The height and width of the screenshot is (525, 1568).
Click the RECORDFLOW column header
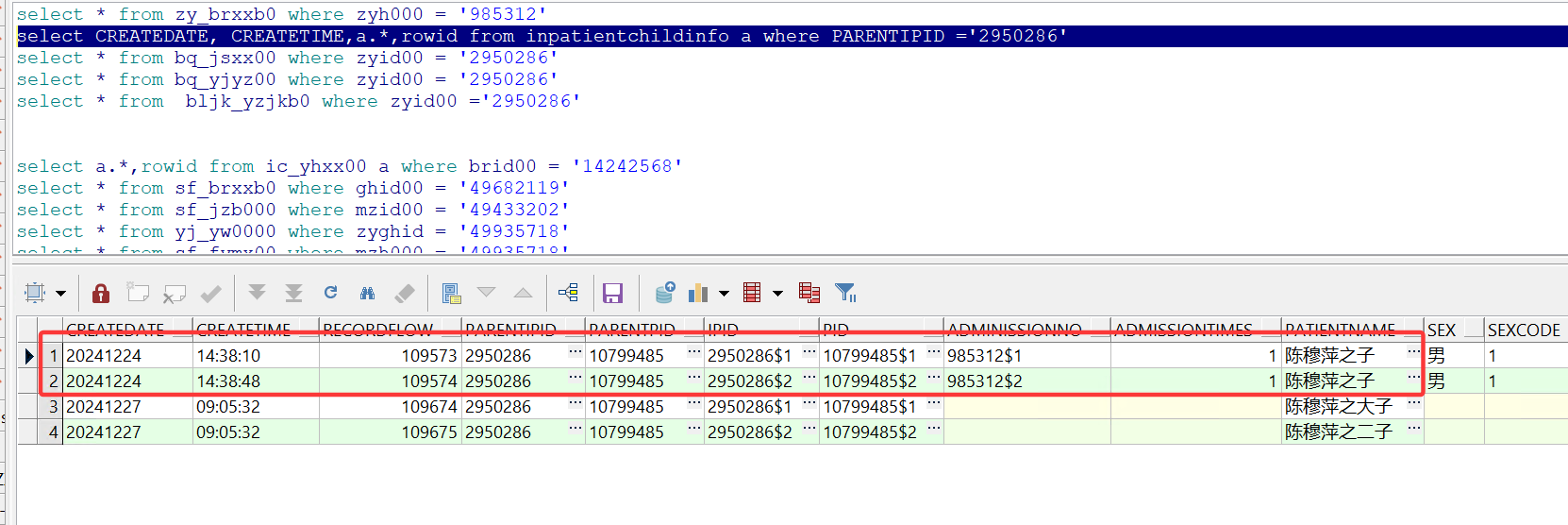(391, 330)
